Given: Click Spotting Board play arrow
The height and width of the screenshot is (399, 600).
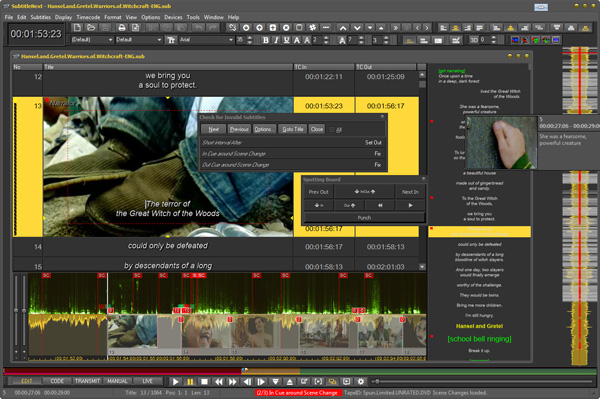Looking at the screenshot, I should [x=410, y=205].
